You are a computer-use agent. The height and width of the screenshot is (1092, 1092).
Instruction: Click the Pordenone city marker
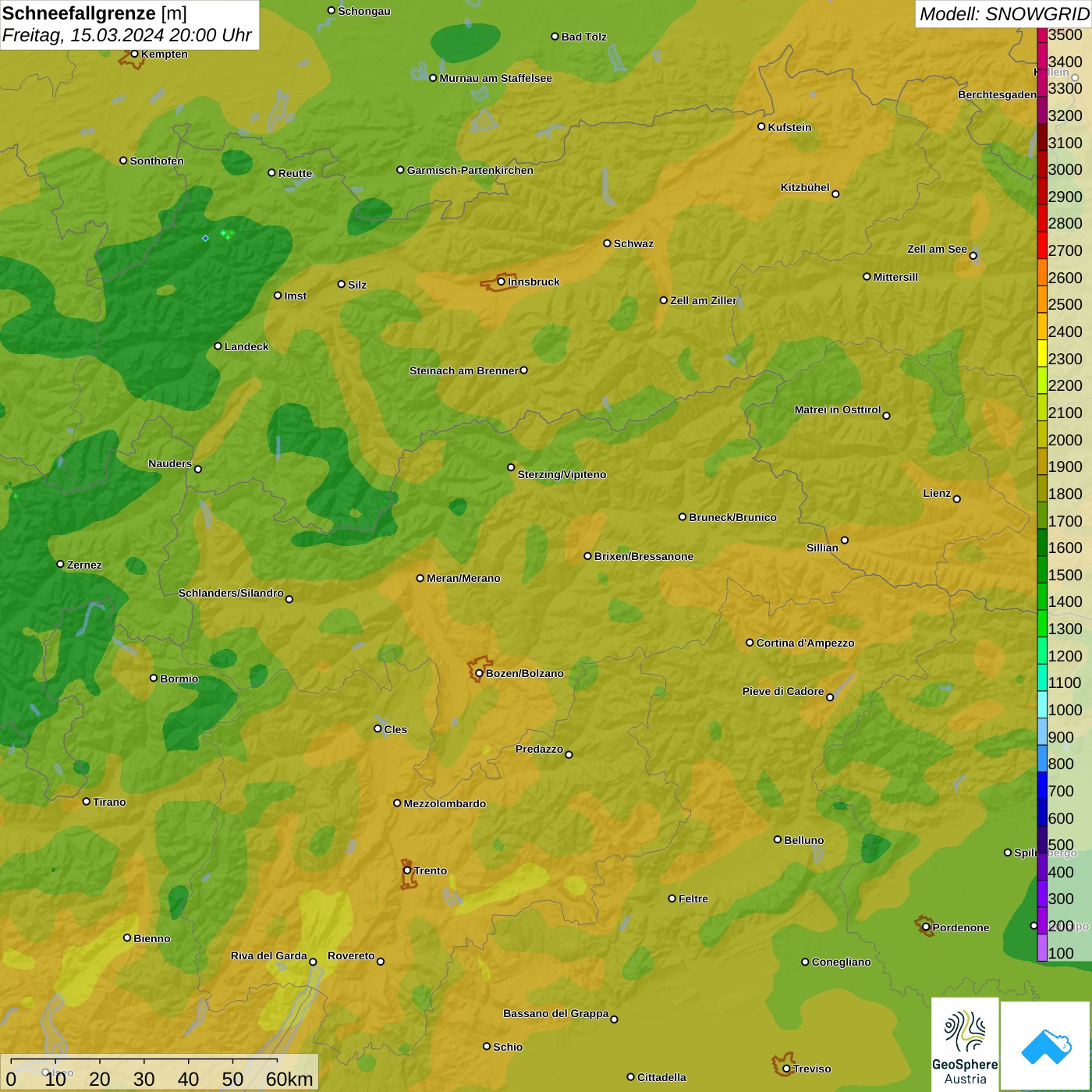(926, 927)
